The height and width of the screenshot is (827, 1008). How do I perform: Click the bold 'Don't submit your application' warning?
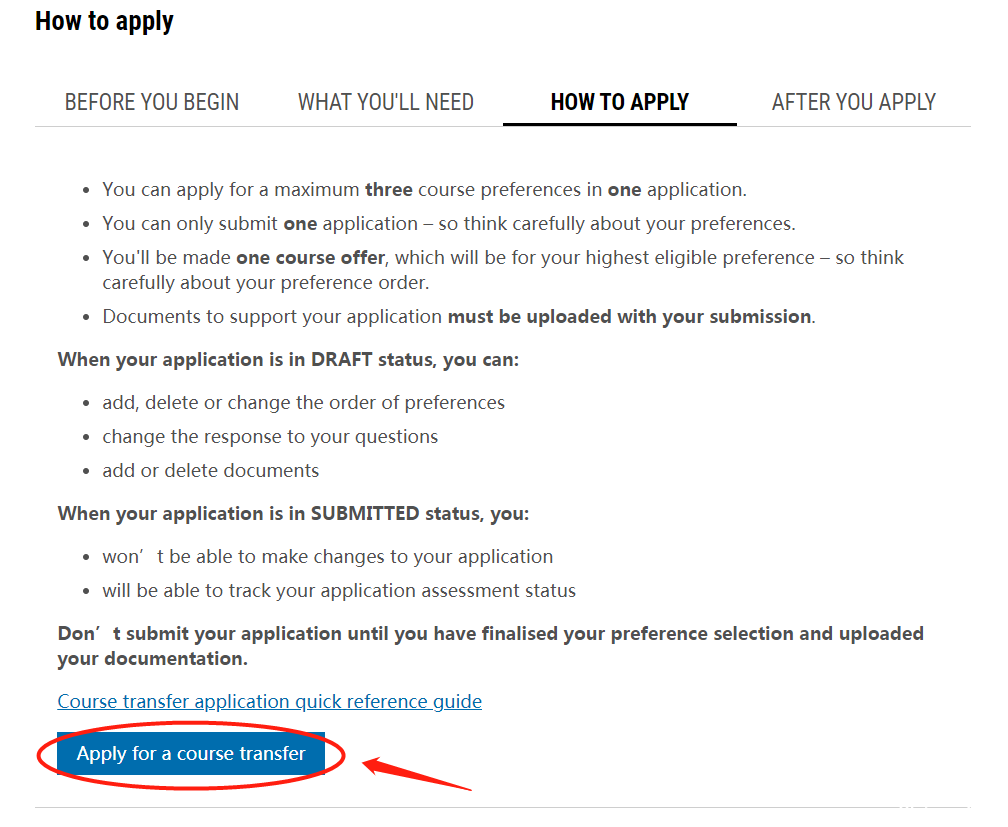click(490, 646)
